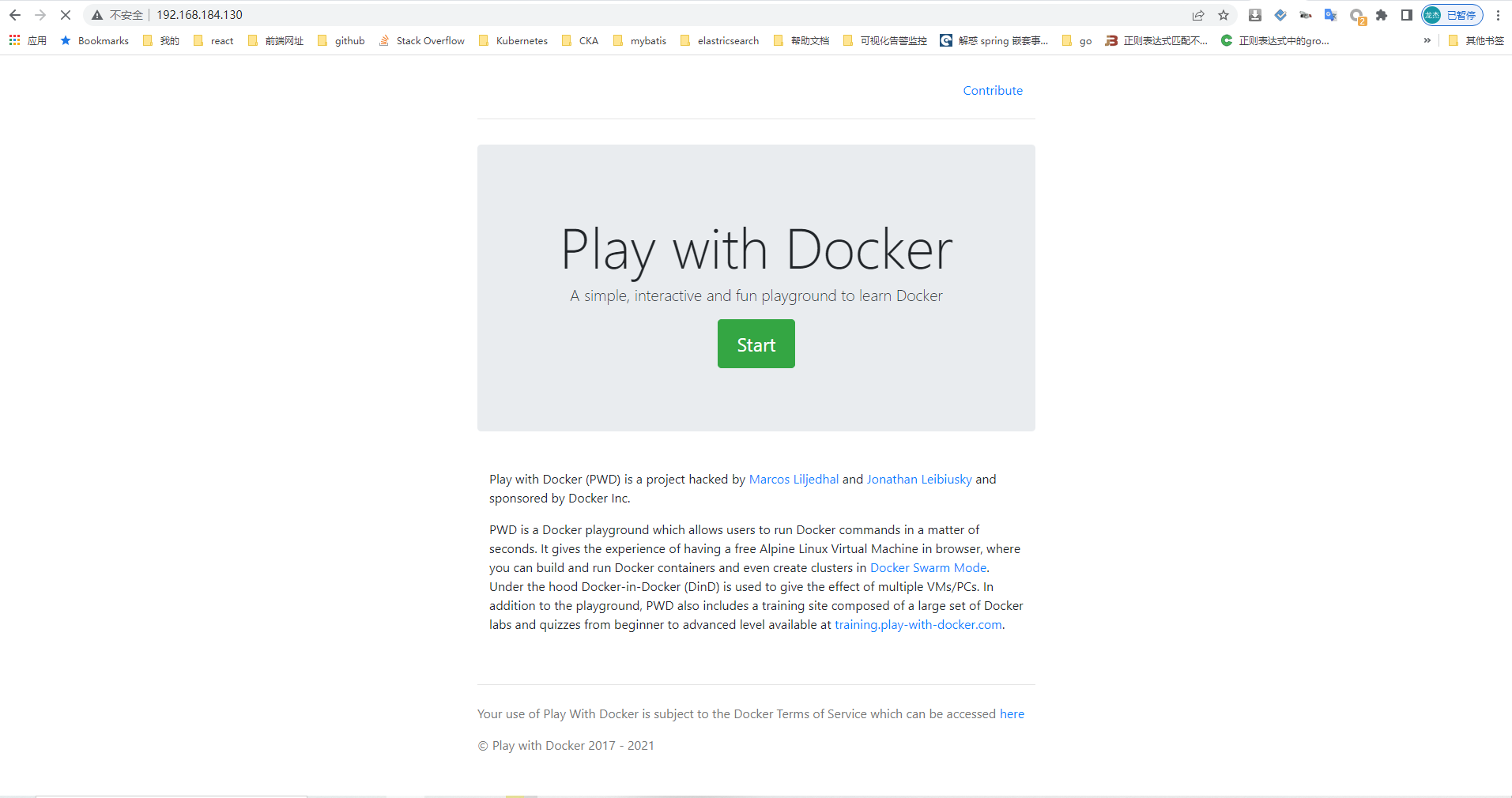
Task: Open the 我的 bookmark folder
Action: 161,40
